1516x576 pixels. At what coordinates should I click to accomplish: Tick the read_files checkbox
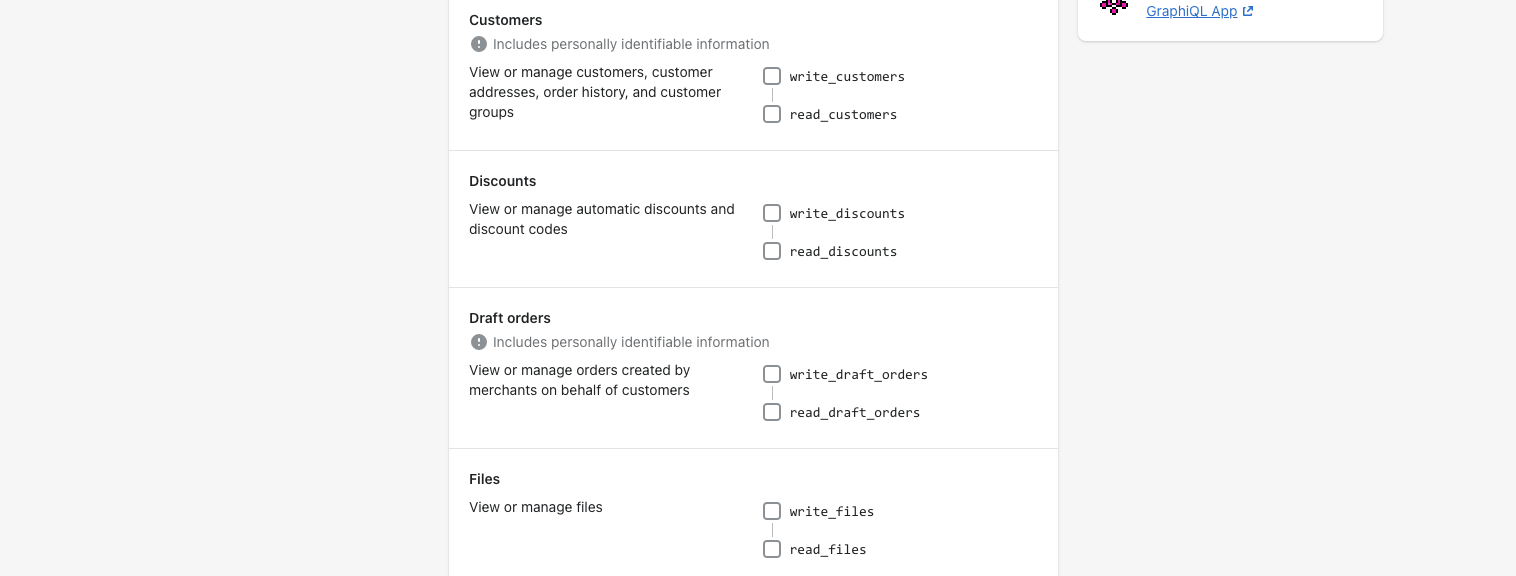pos(772,549)
